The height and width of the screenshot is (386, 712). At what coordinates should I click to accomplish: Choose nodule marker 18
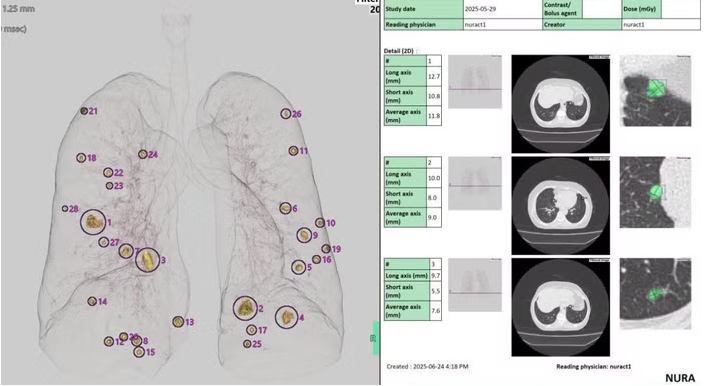tap(81, 158)
